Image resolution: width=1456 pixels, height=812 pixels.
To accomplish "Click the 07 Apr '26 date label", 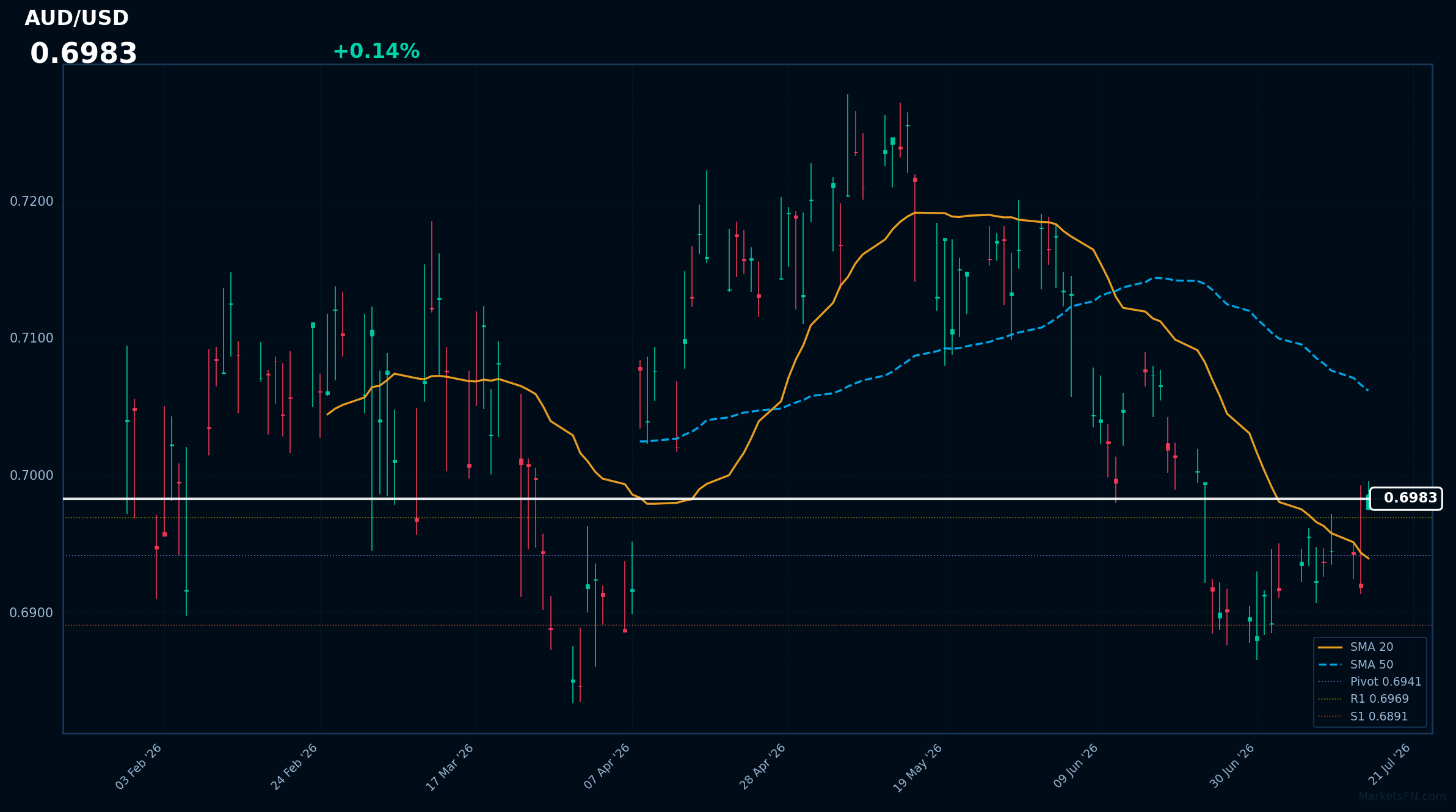I will (x=606, y=767).
